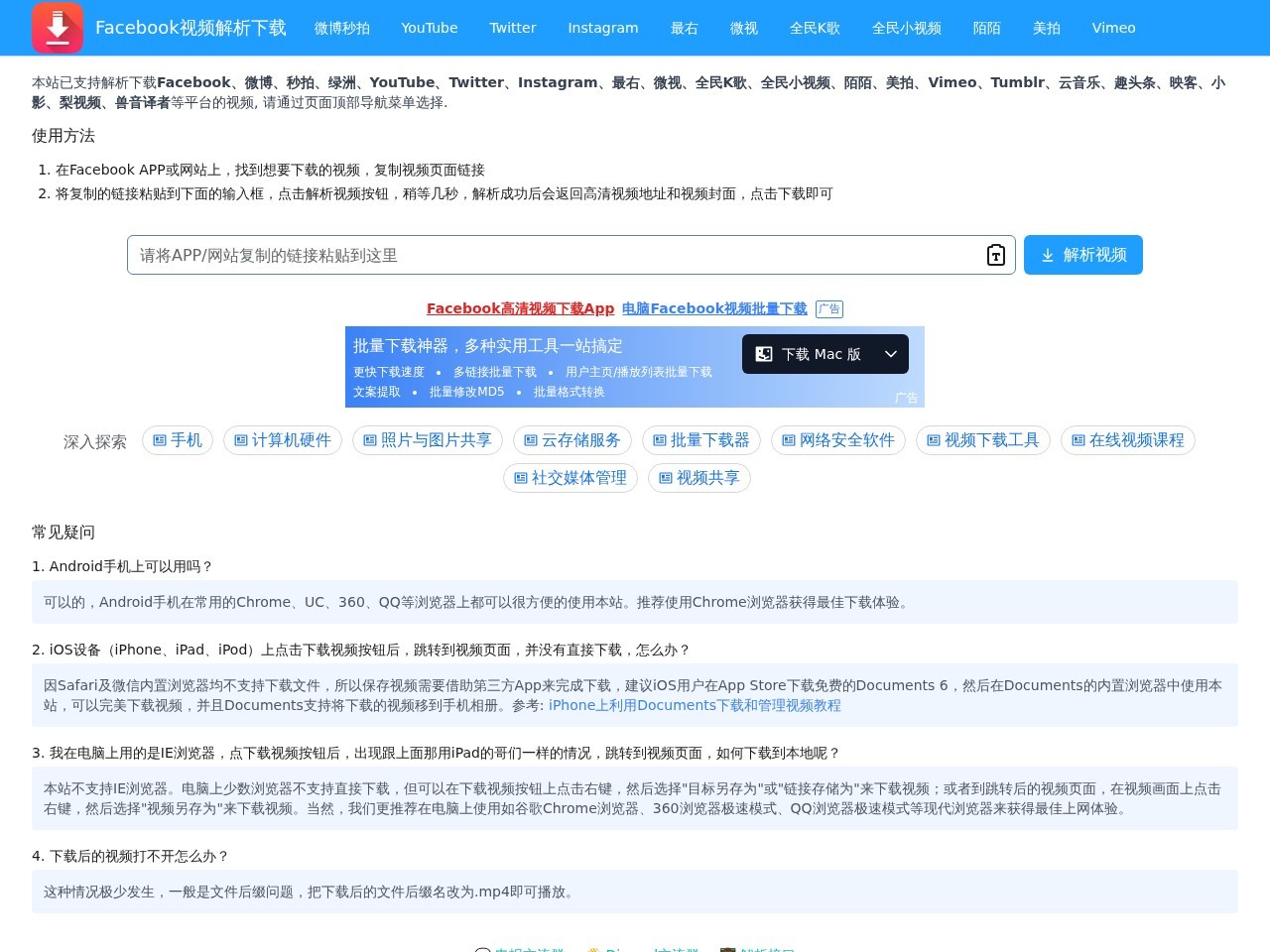Open the 在线视频课程 explore chip
1270x952 pixels.
click(1128, 440)
